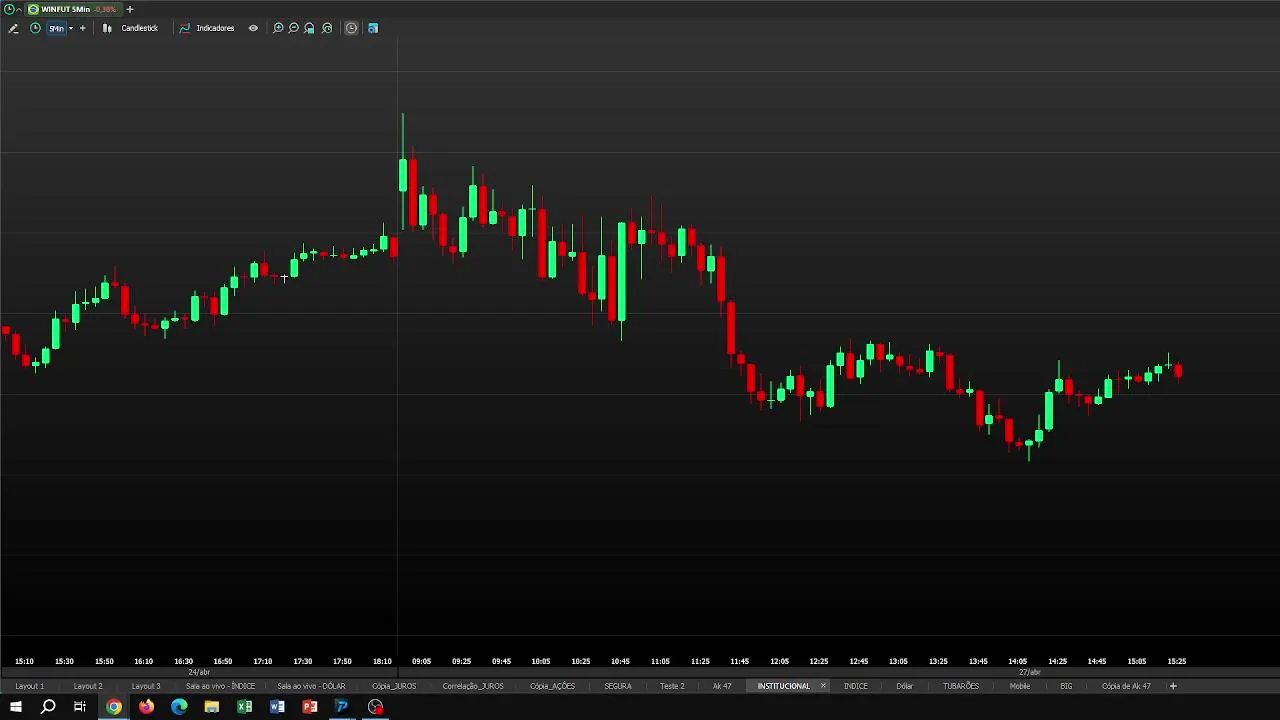This screenshot has height=720, width=1280.
Task: Click the 11:45 time axis label
Action: [x=739, y=661]
